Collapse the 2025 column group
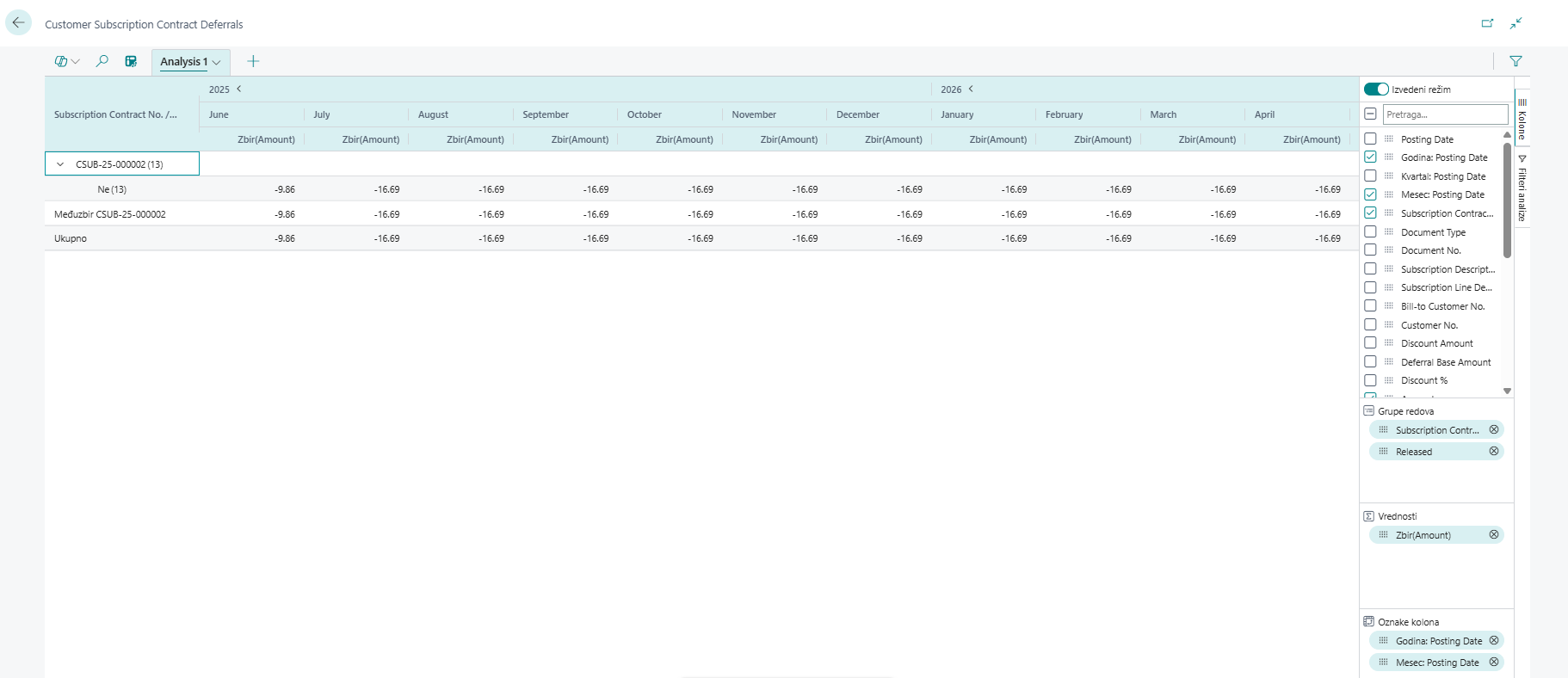The height and width of the screenshot is (678, 1568). (x=239, y=89)
